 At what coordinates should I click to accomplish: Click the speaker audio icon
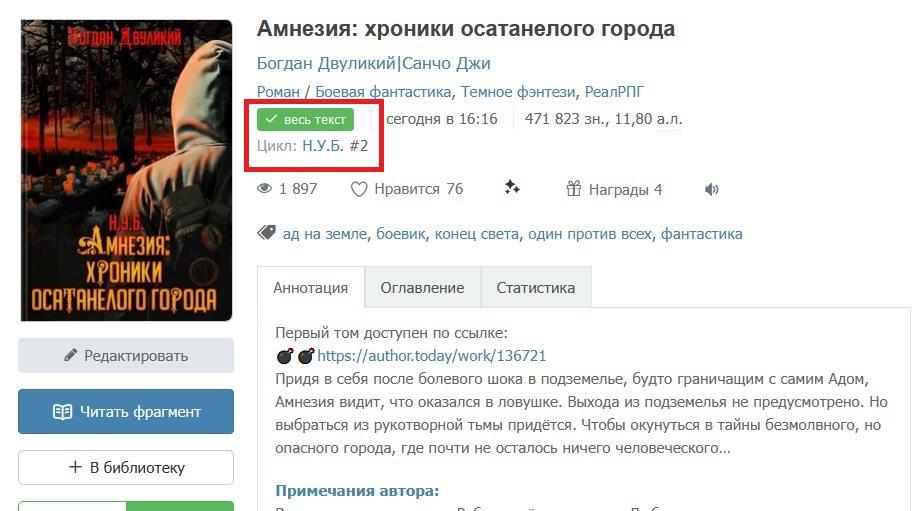(711, 189)
